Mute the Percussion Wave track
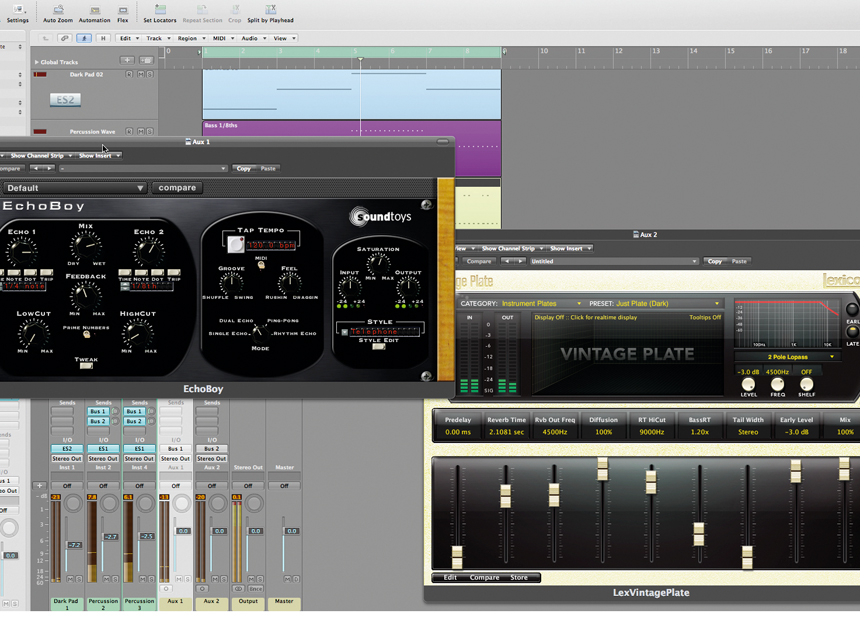Image resolution: width=860 pixels, height=638 pixels. pyautogui.click(x=140, y=132)
